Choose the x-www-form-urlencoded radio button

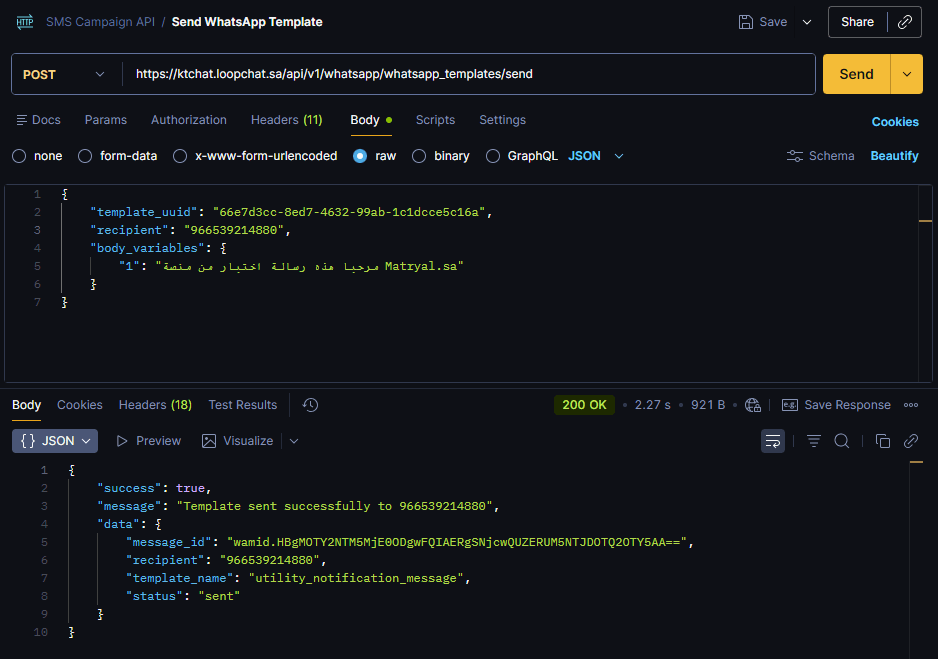pos(180,156)
